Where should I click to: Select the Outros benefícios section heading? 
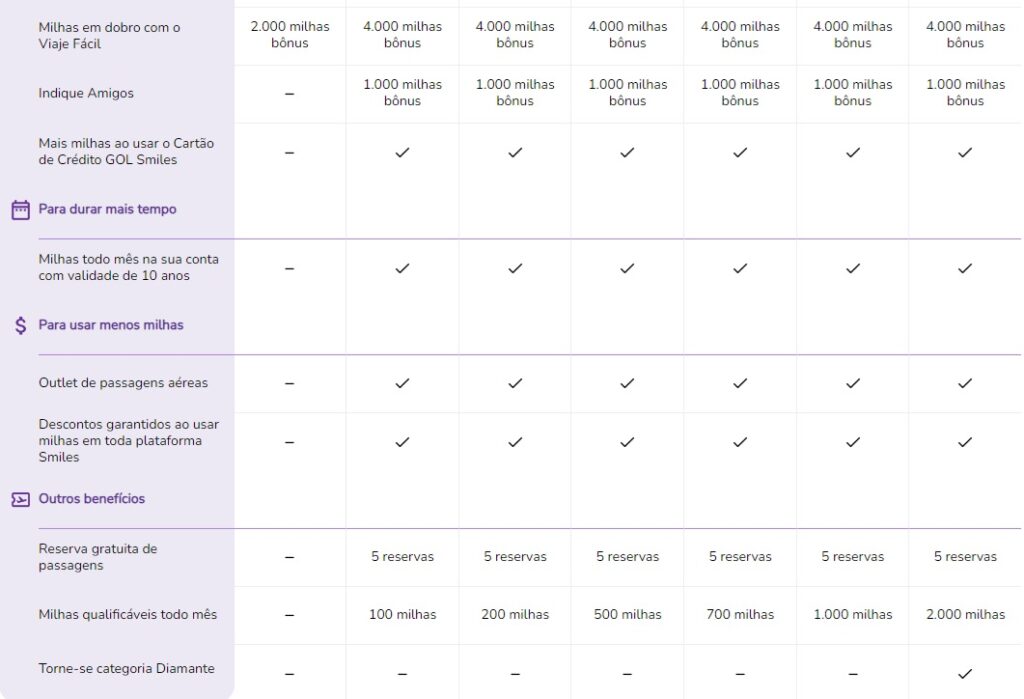(x=91, y=498)
